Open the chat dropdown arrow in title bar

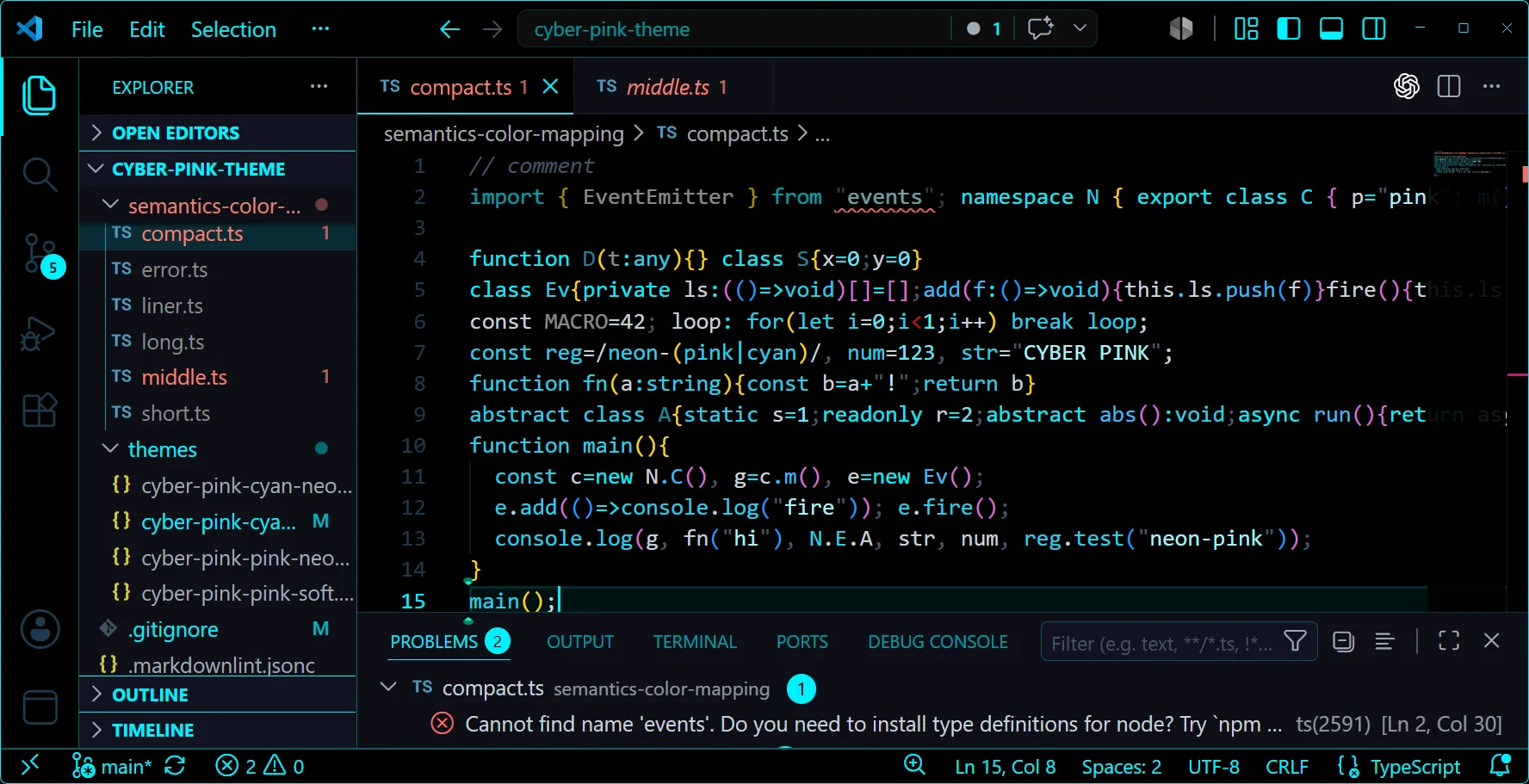point(1080,28)
